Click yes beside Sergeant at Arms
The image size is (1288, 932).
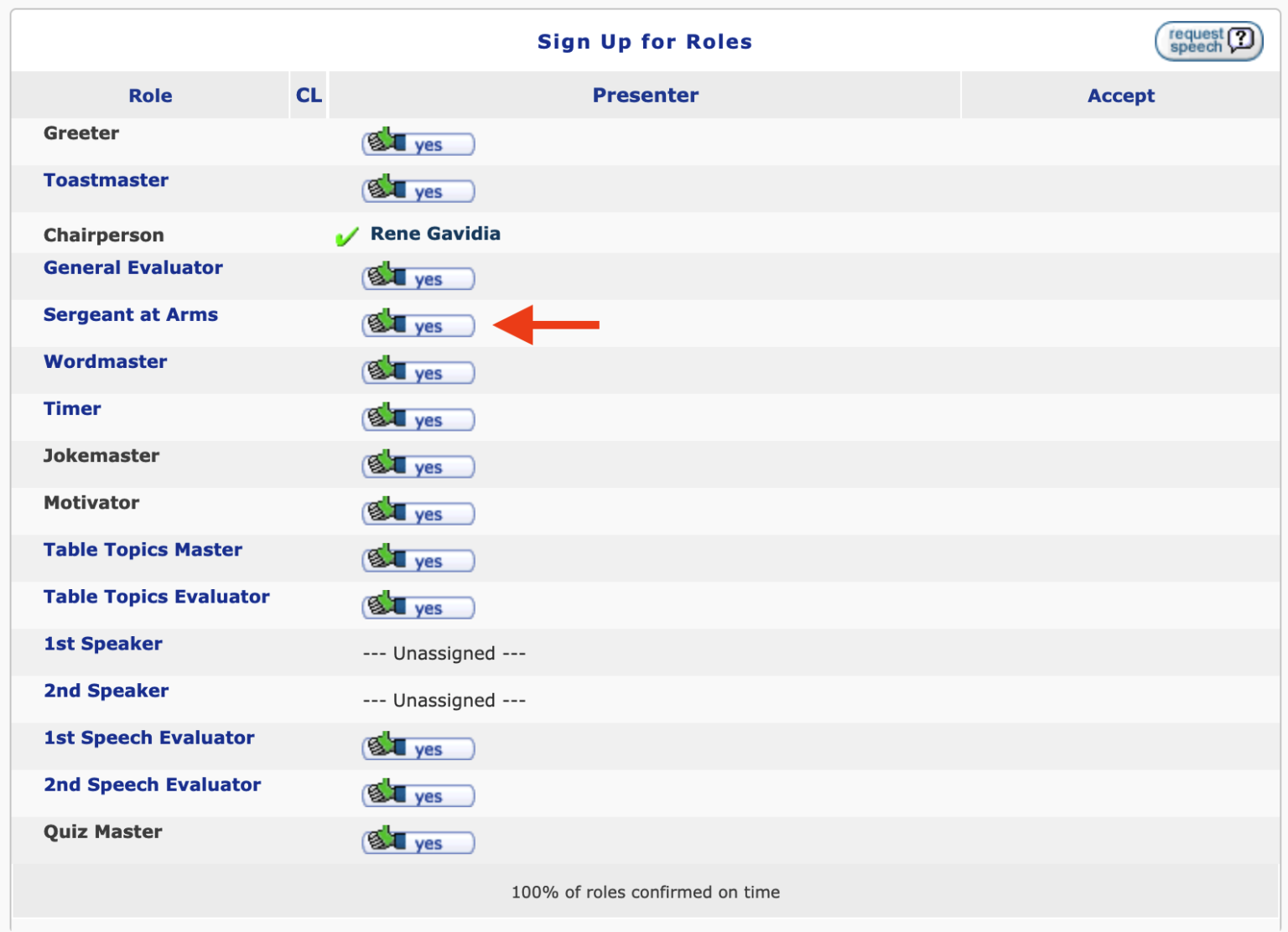418,324
